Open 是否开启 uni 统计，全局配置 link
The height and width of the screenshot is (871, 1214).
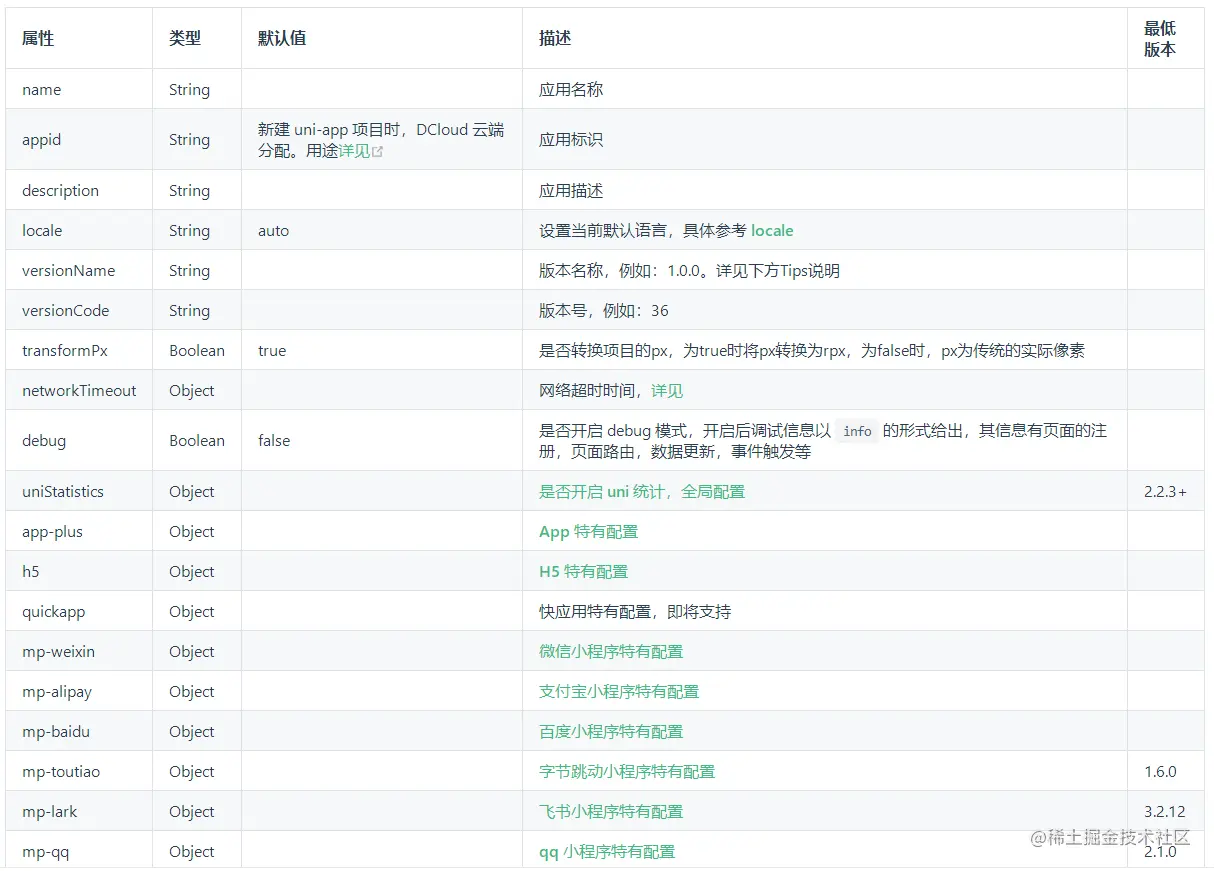click(x=642, y=491)
